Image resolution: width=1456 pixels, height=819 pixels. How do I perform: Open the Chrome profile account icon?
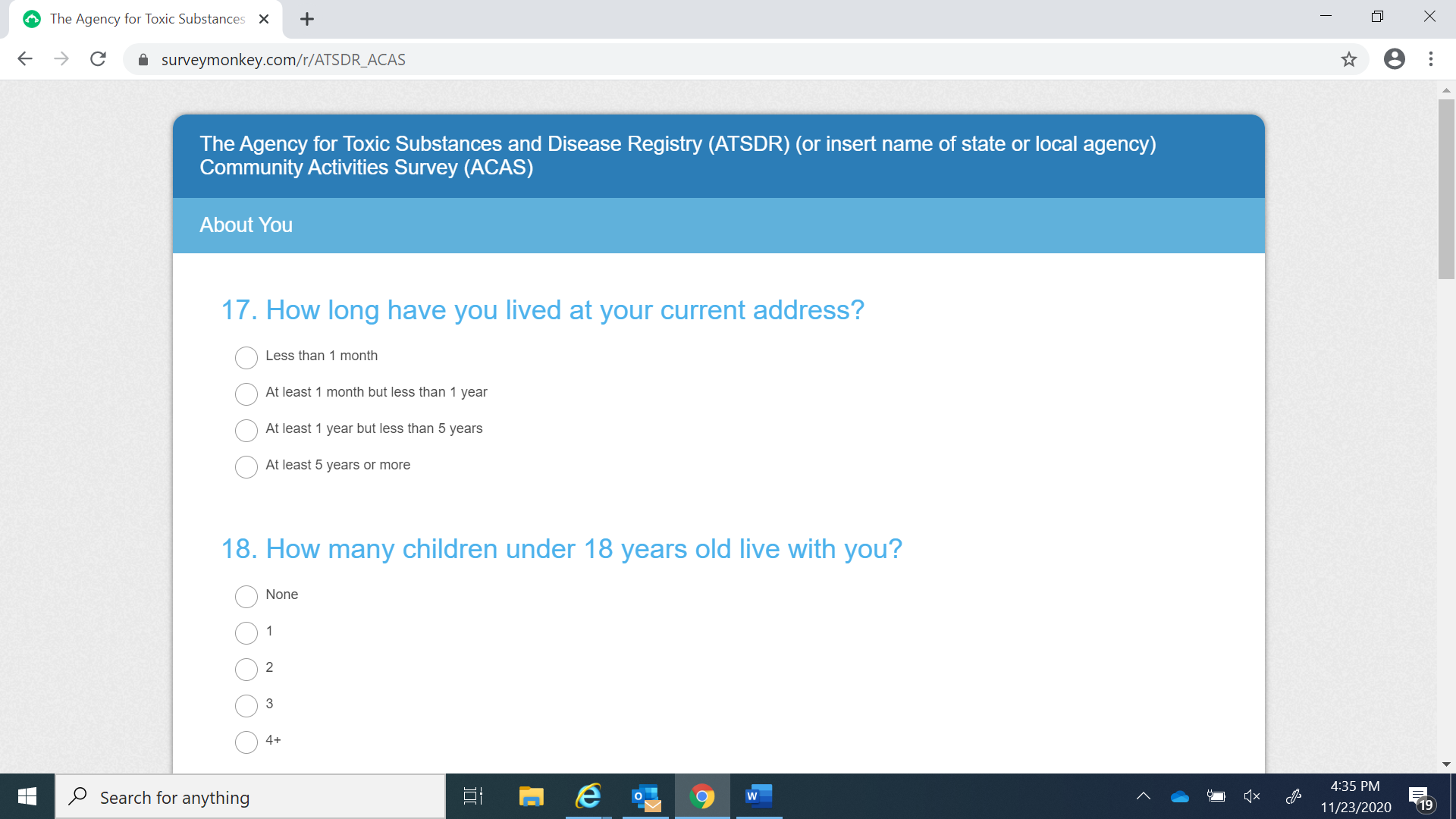pos(1394,59)
